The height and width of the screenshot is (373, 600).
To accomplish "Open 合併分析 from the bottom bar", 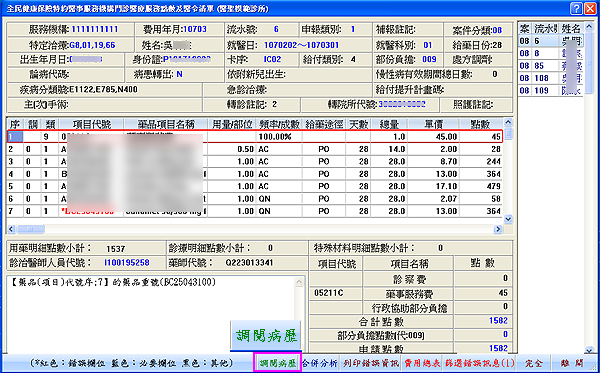I will click(x=321, y=363).
